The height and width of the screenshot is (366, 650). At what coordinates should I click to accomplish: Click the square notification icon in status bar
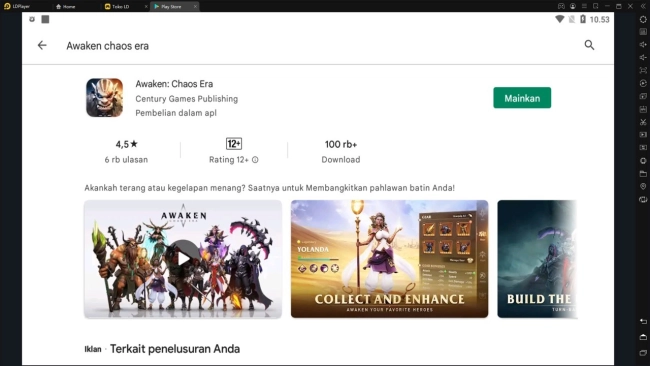click(45, 19)
